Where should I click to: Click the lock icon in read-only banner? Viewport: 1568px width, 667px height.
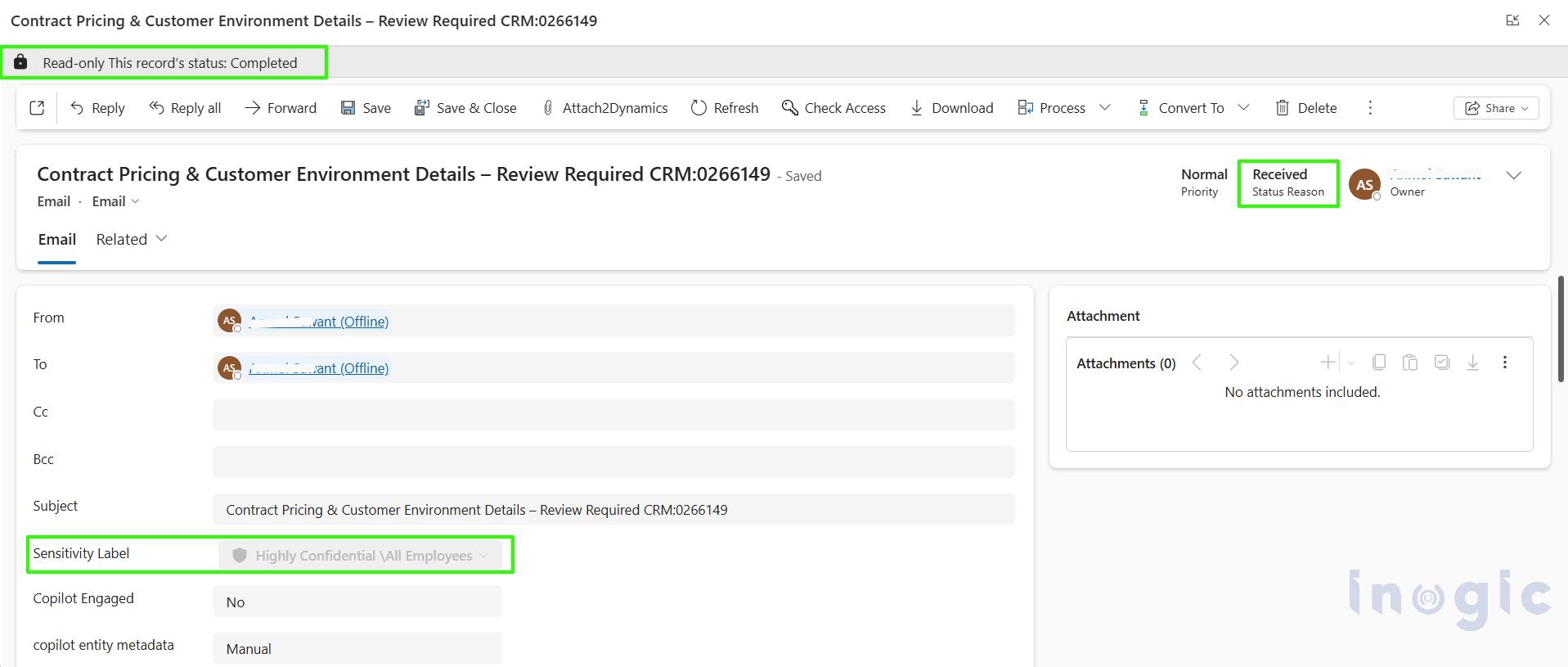(x=20, y=62)
